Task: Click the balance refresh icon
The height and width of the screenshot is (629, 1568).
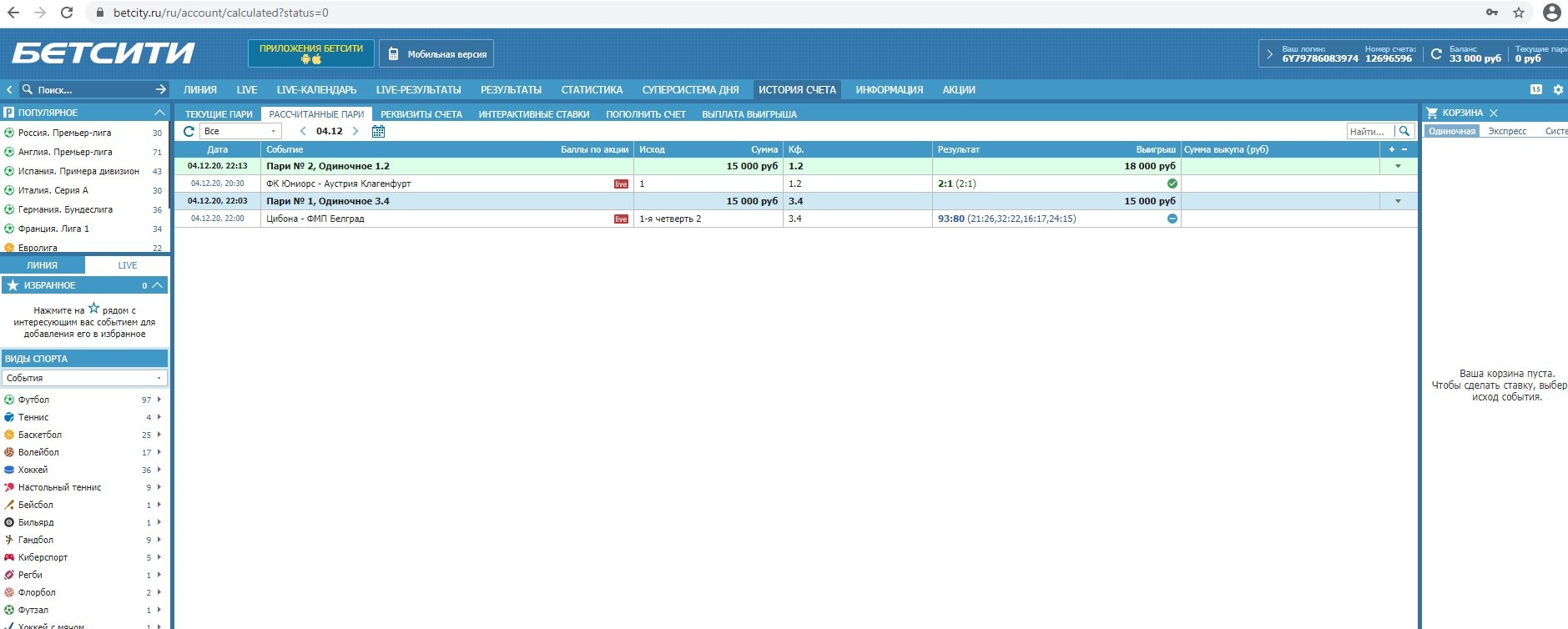Action: (x=1436, y=54)
